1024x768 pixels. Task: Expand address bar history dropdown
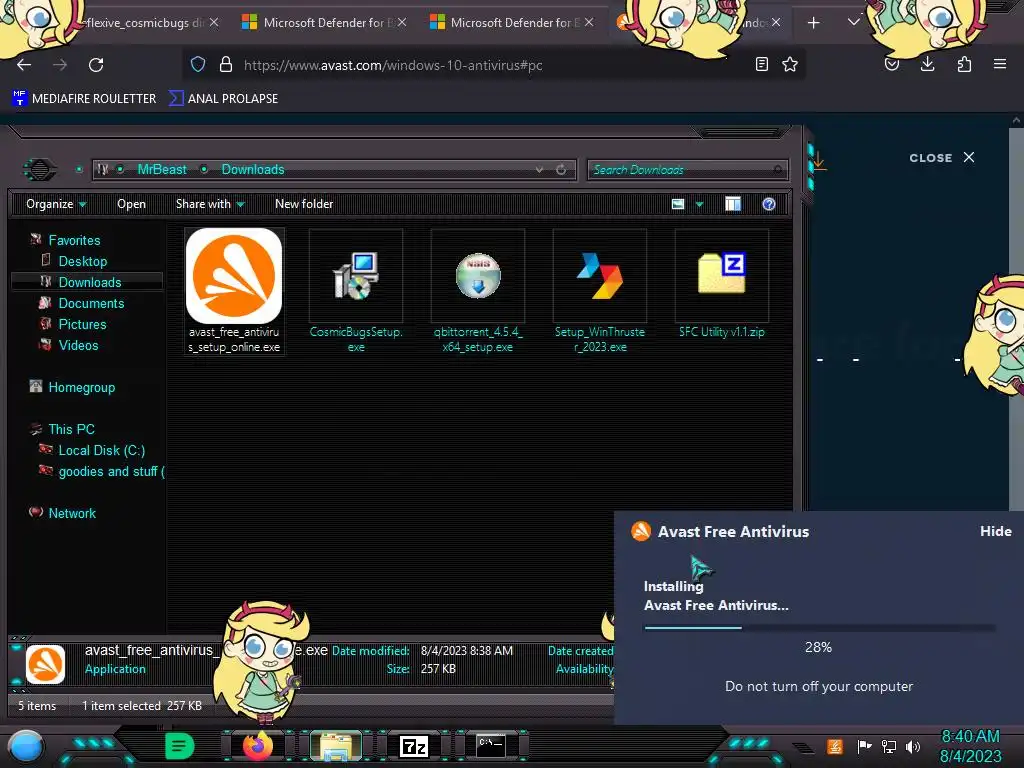click(539, 170)
